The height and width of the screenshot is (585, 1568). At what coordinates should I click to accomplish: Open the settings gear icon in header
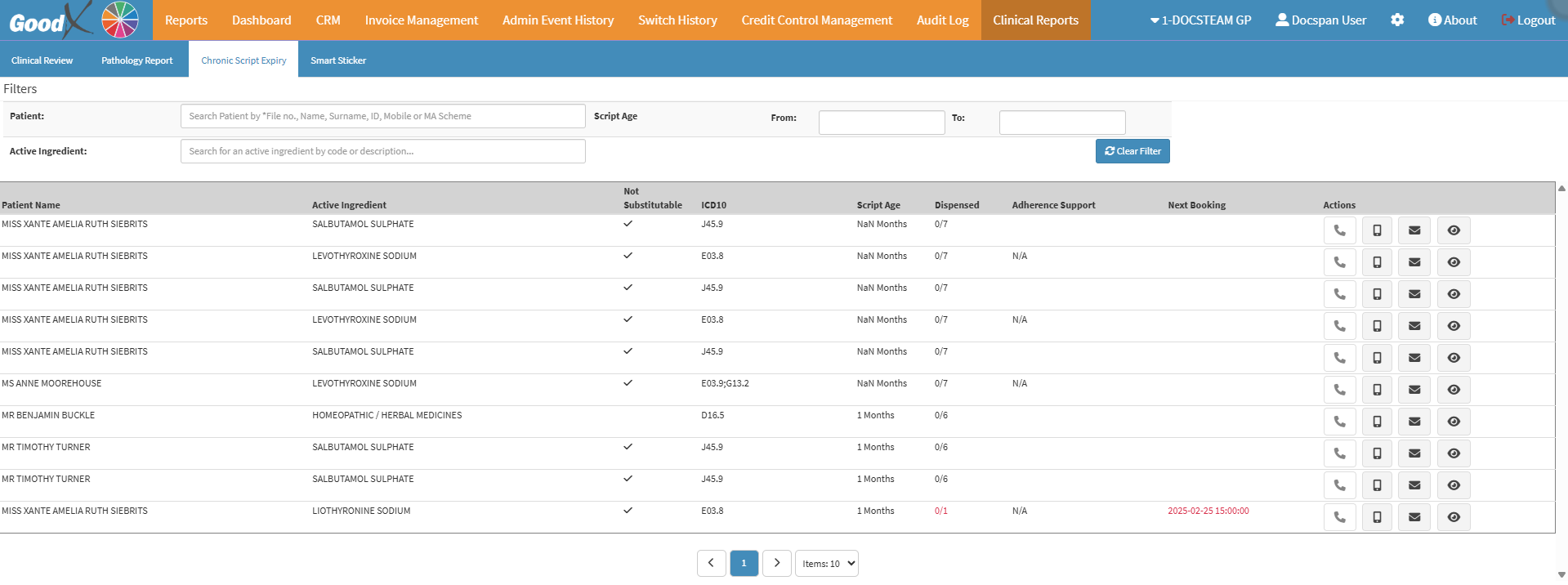[1397, 20]
